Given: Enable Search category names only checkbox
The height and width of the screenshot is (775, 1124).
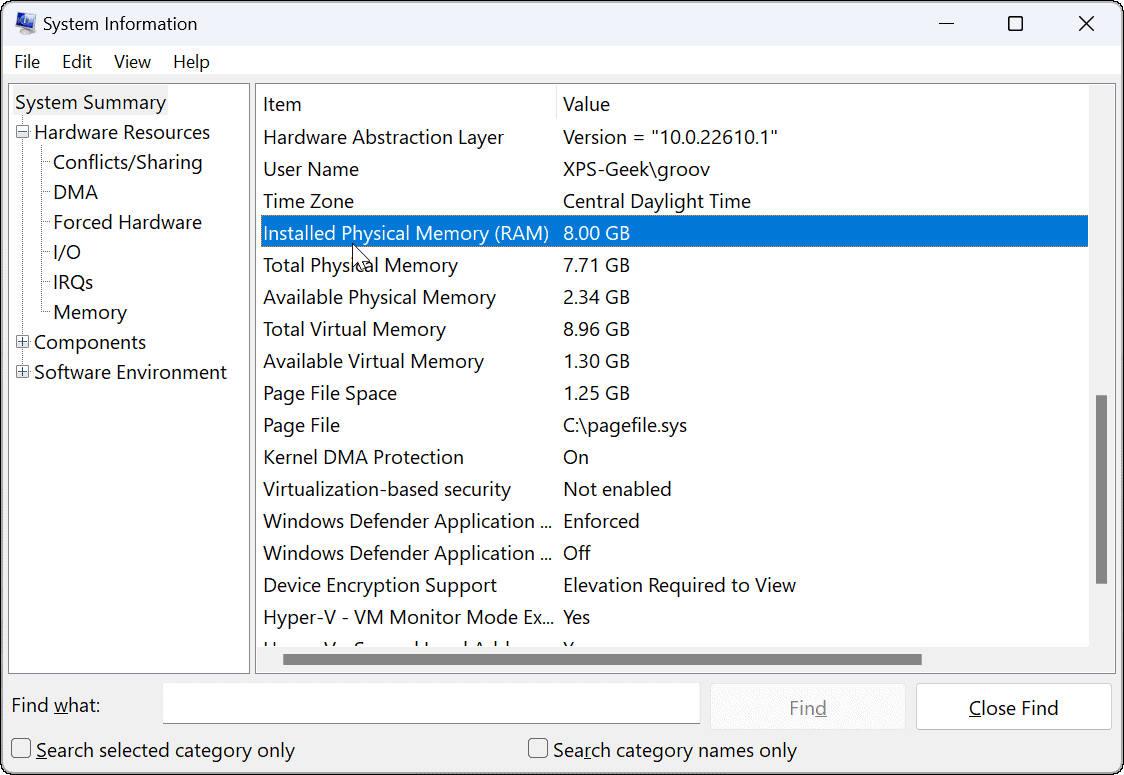Looking at the screenshot, I should [538, 748].
